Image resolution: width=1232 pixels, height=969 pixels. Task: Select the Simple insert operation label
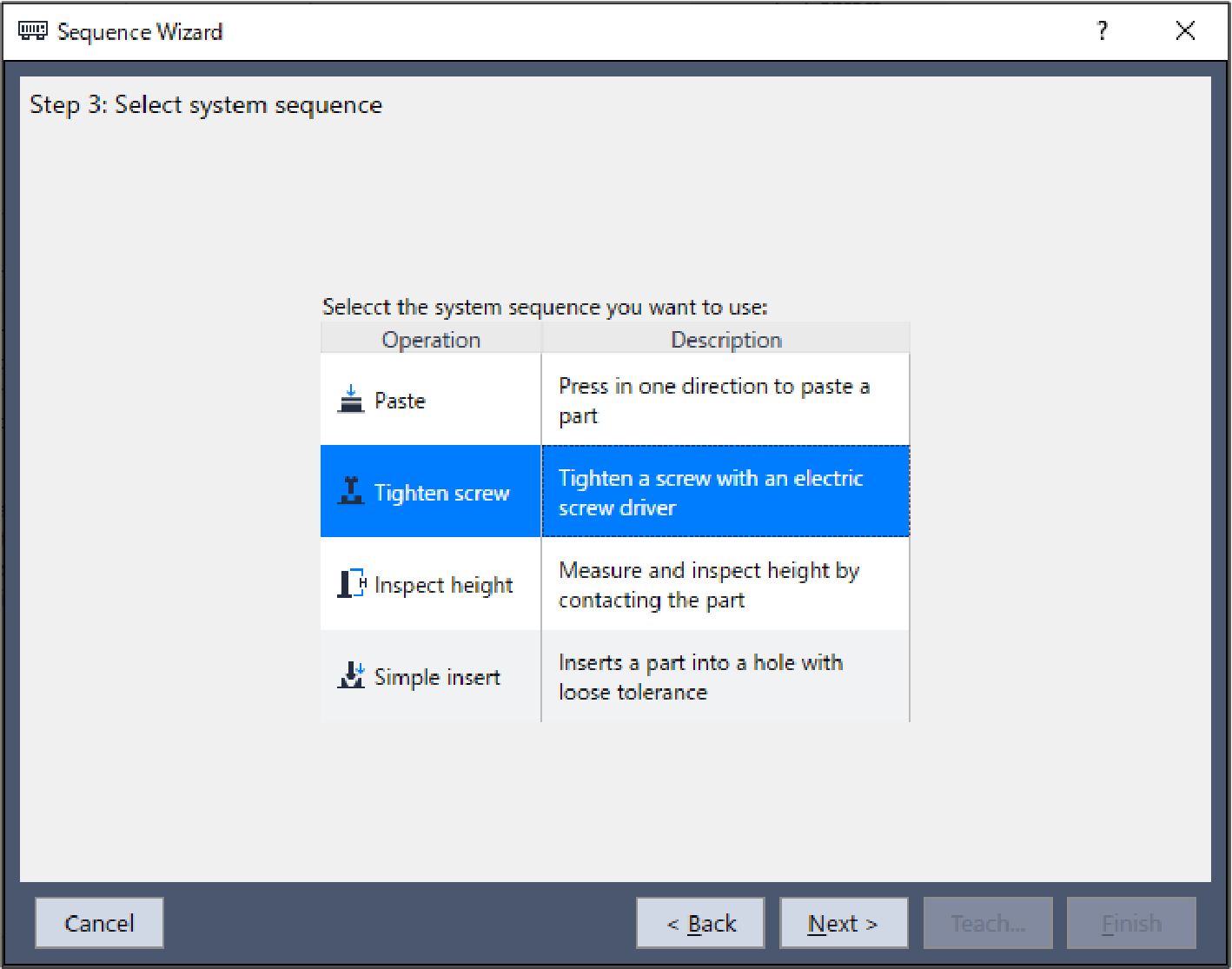437,677
